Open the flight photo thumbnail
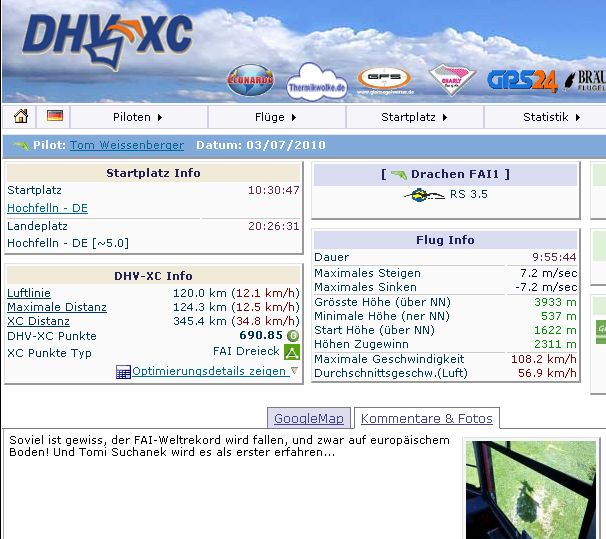 pyautogui.click(x=531, y=490)
